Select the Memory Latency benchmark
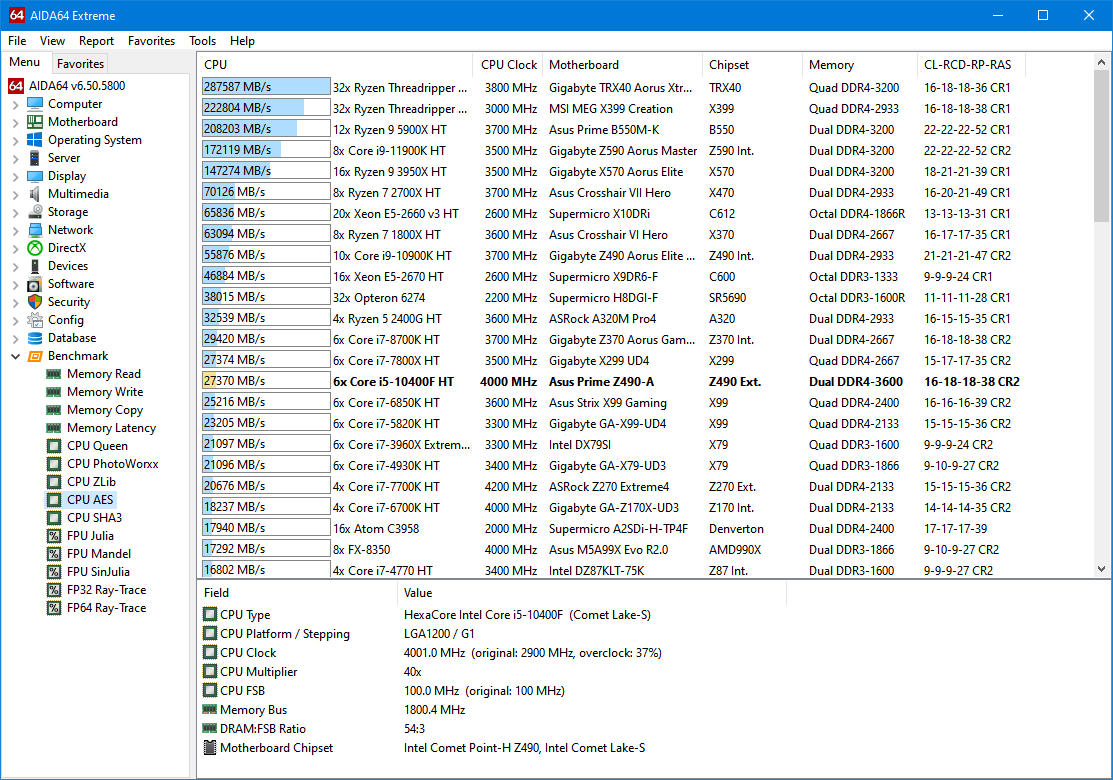 tap(111, 428)
